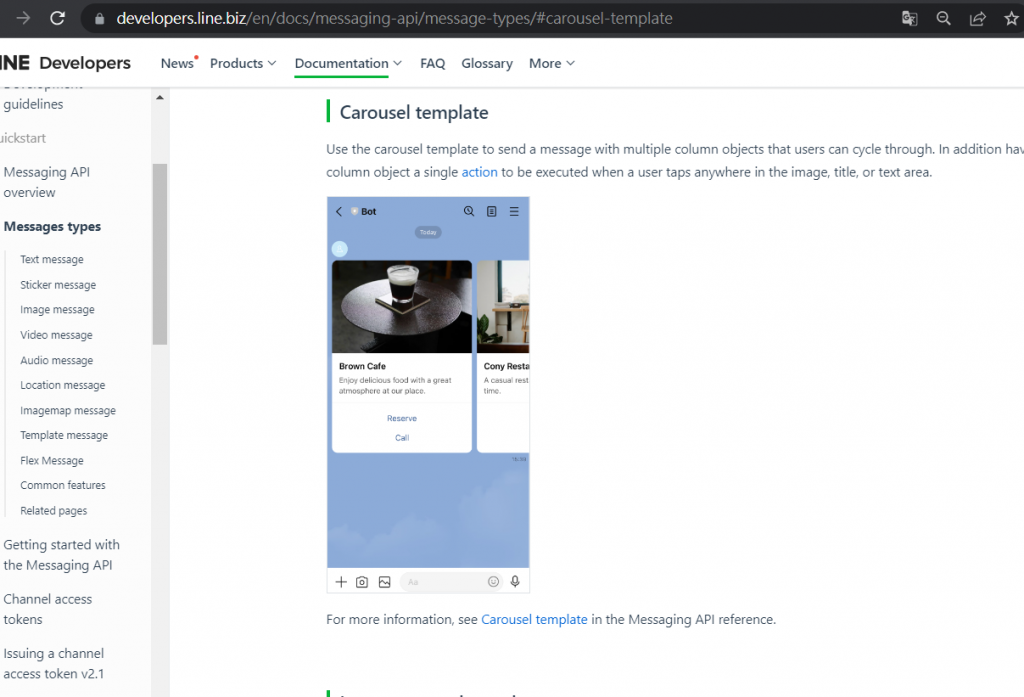Image resolution: width=1024 pixels, height=697 pixels.
Task: Open Carousel template API reference link
Action: click(x=534, y=619)
